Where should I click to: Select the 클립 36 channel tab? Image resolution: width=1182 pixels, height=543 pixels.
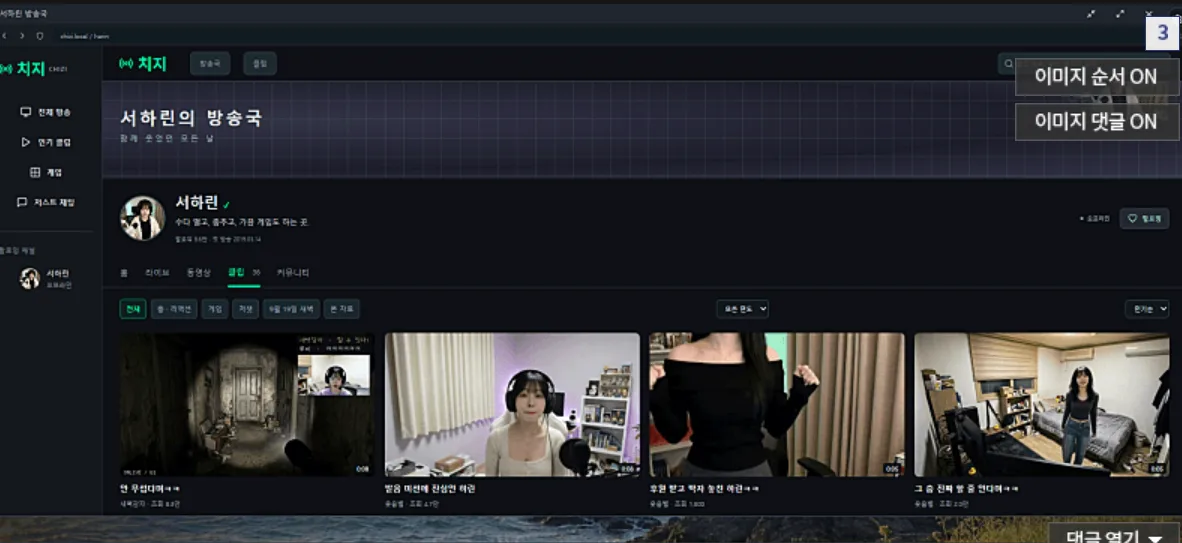tap(244, 272)
